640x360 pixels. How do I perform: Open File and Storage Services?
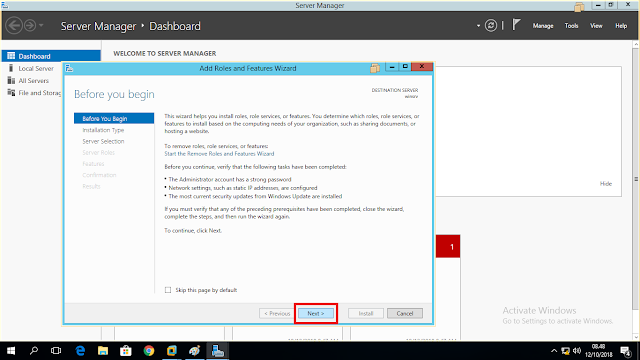[39, 93]
